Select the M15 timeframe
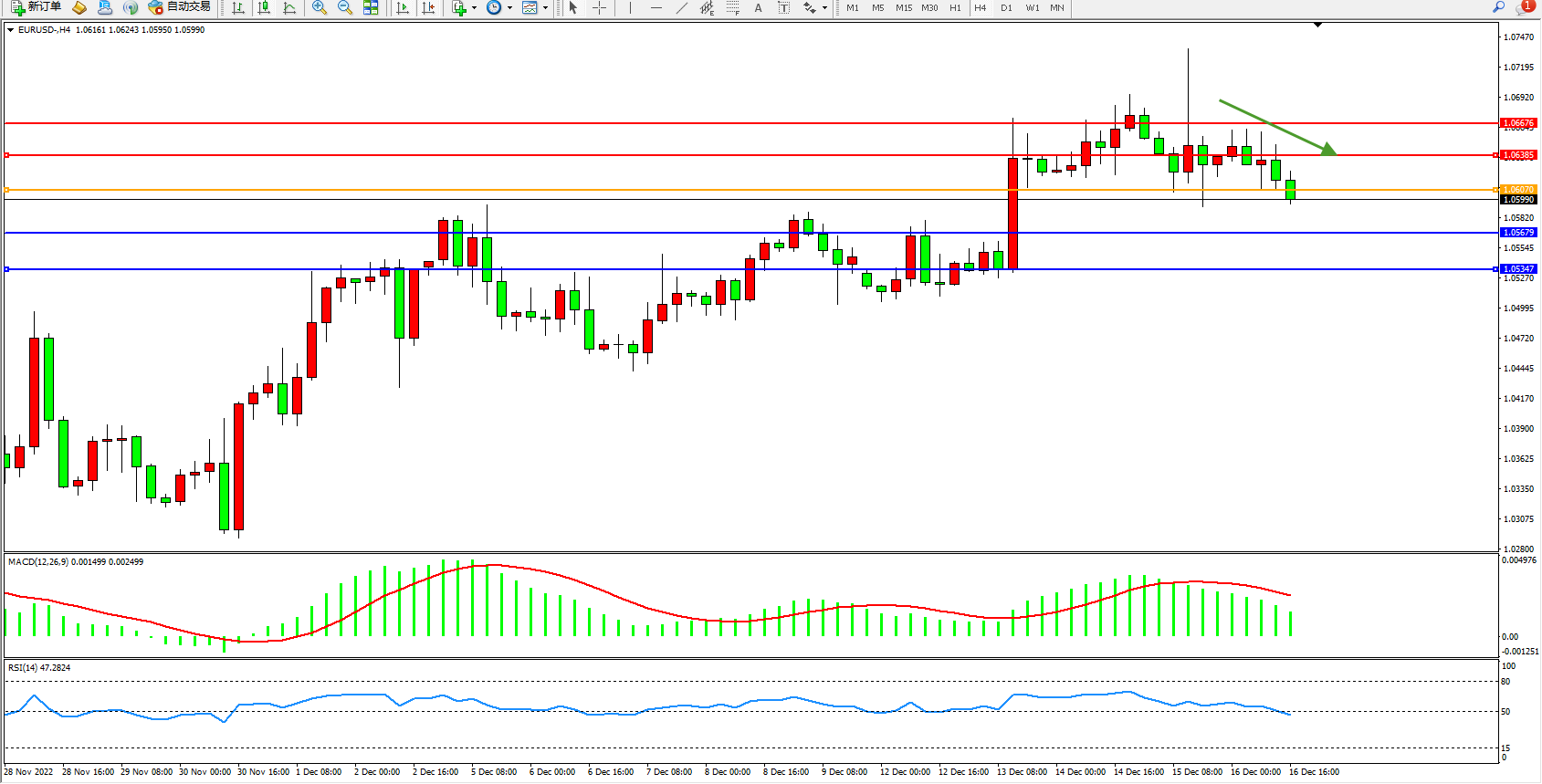Screen dimensions: 1542x784 click(x=903, y=7)
